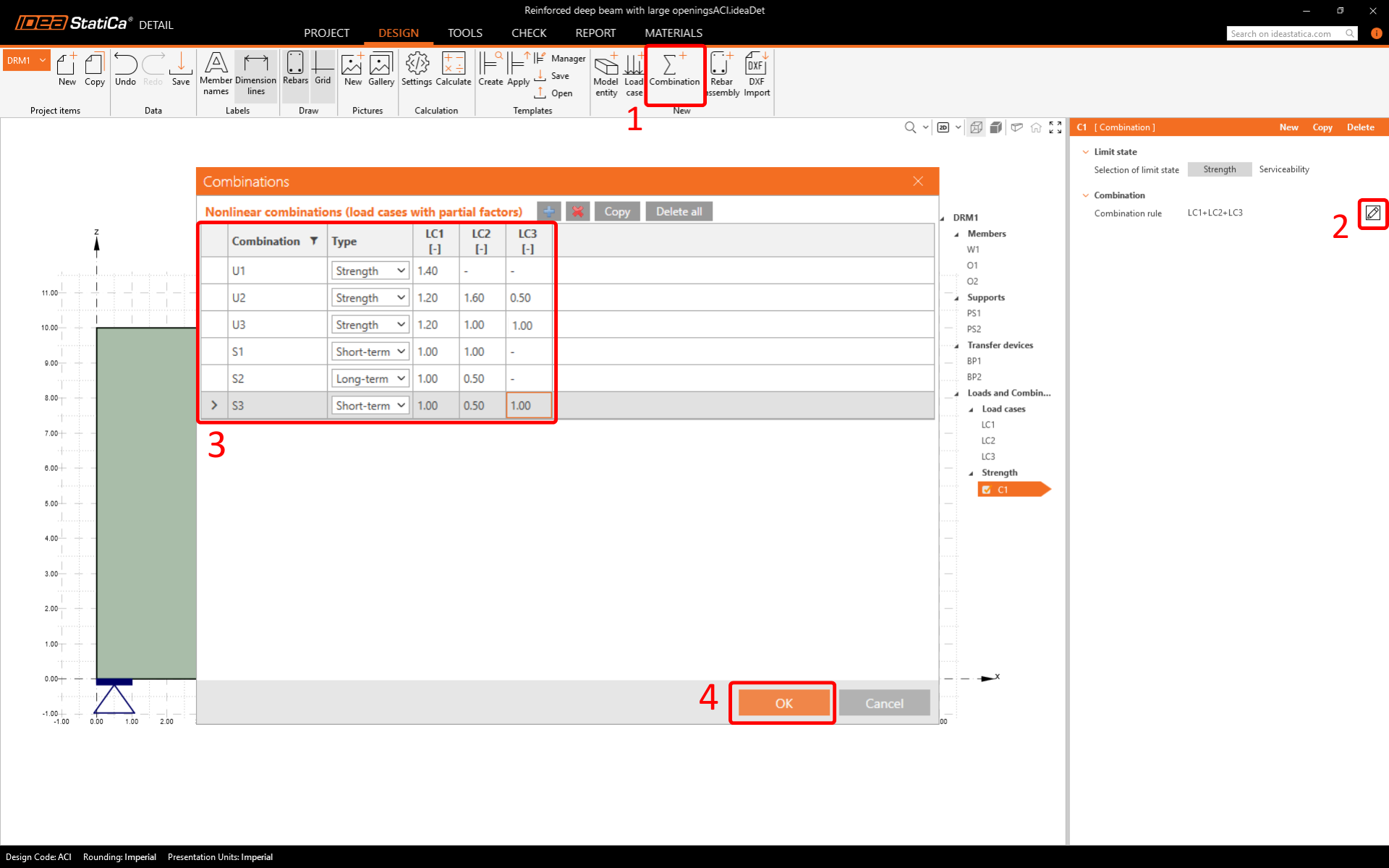Switch to the CHECK ribbon tab

point(528,33)
